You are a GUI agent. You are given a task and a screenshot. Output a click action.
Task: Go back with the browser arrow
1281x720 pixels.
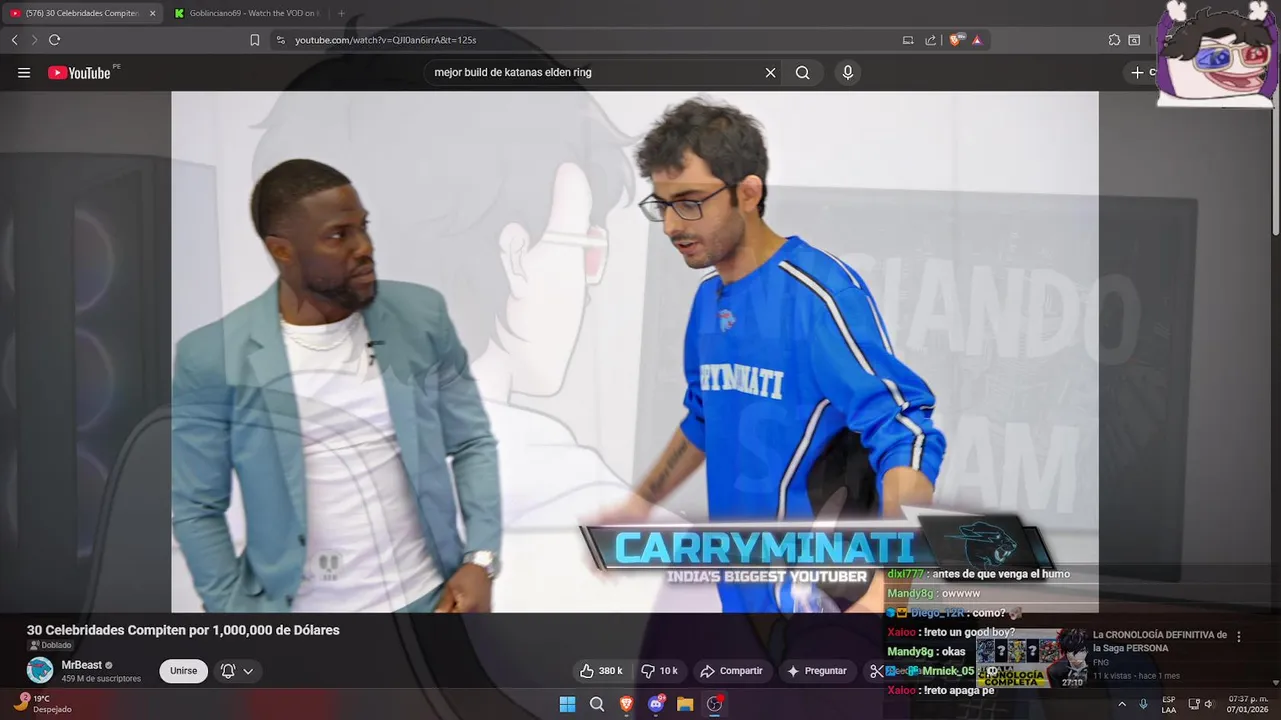pyautogui.click(x=15, y=40)
